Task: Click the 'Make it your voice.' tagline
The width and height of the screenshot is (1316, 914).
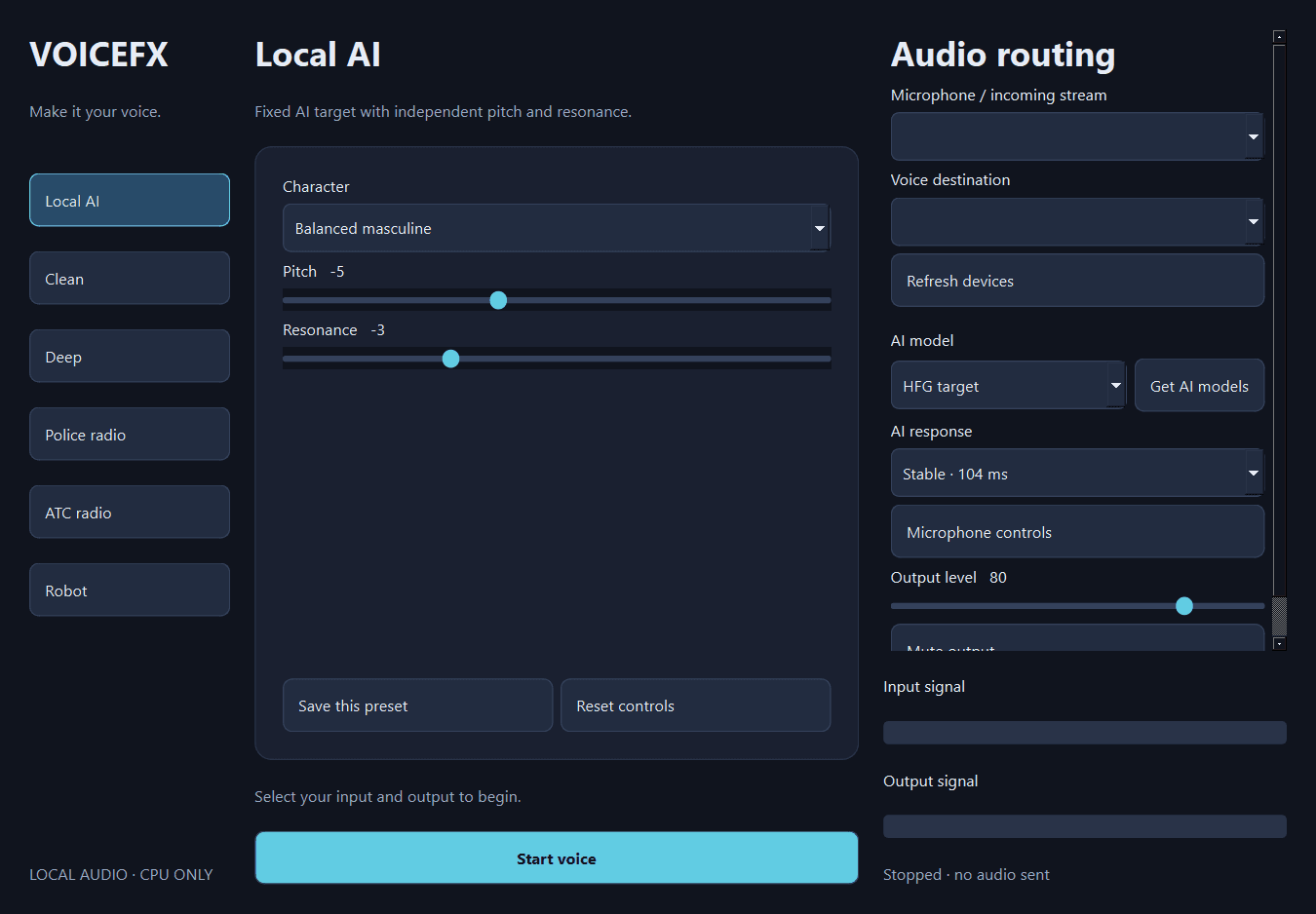Action: [96, 111]
